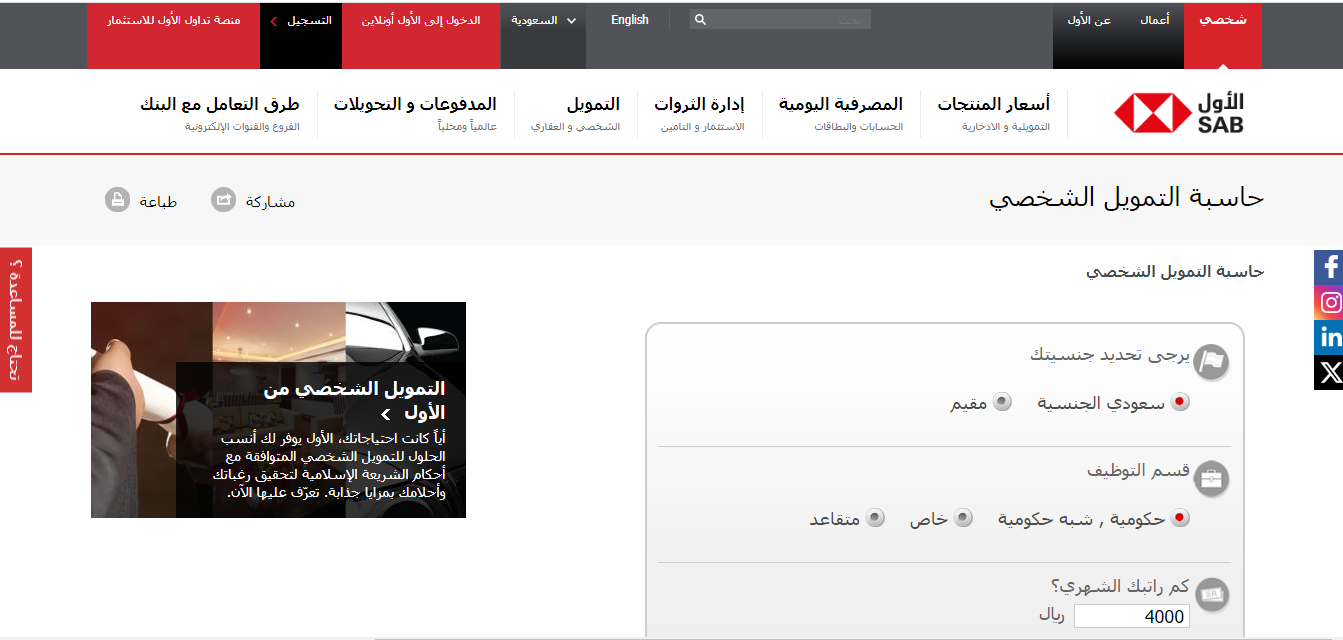The image size is (1343, 640).
Task: Click the print icon next to طباعة
Action: point(118,200)
